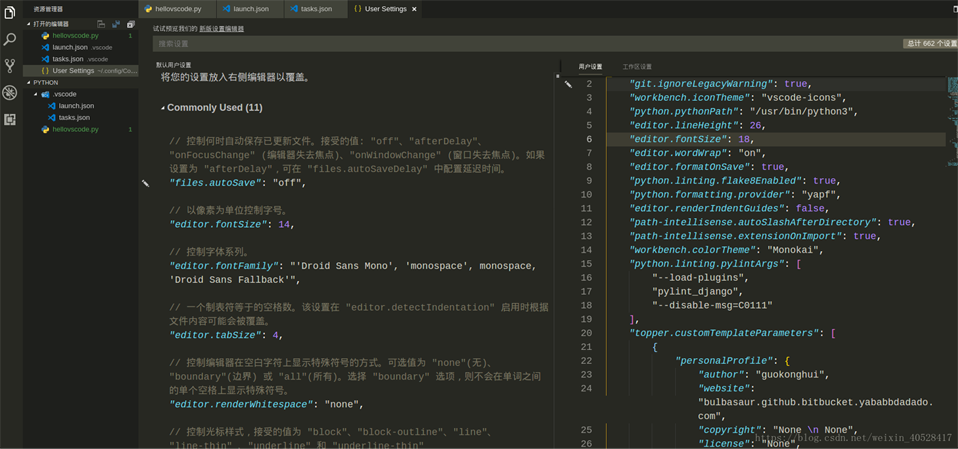Click the "editor.fontFamily" default setting key
Viewport: 958px width, 449px height.
point(224,266)
